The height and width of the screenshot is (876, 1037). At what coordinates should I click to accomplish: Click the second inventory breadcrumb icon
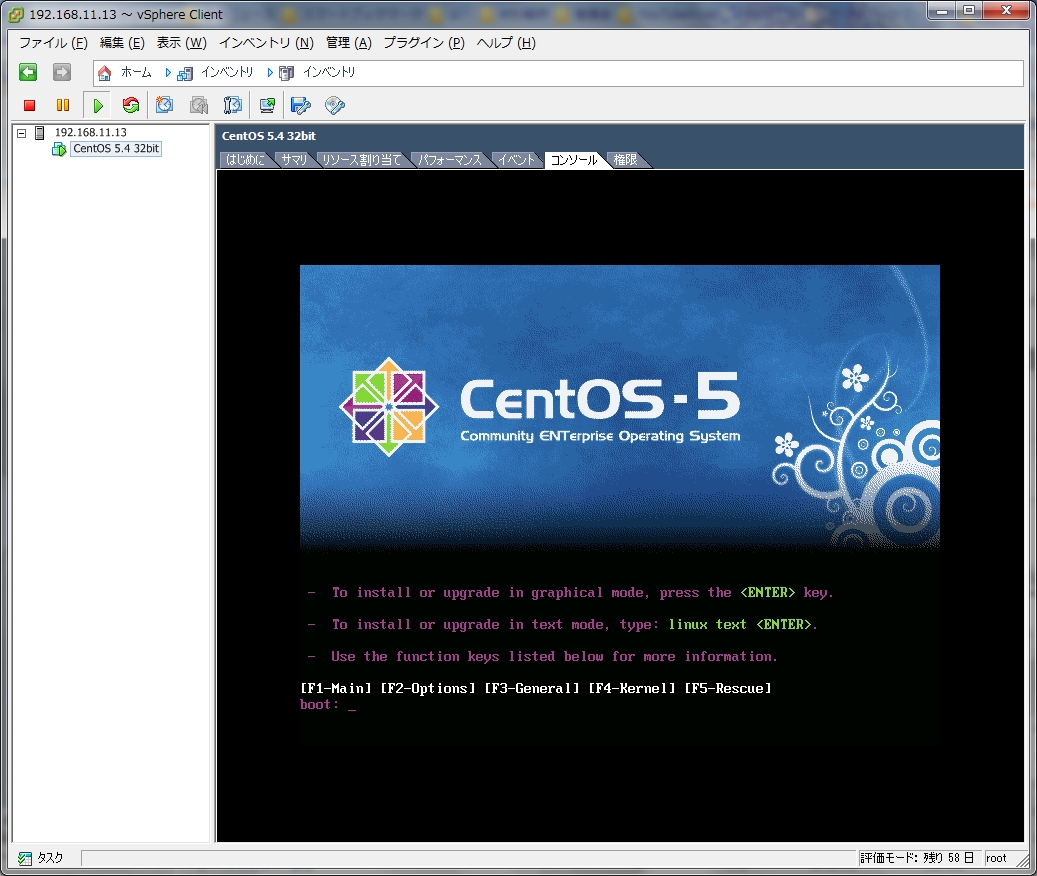286,73
